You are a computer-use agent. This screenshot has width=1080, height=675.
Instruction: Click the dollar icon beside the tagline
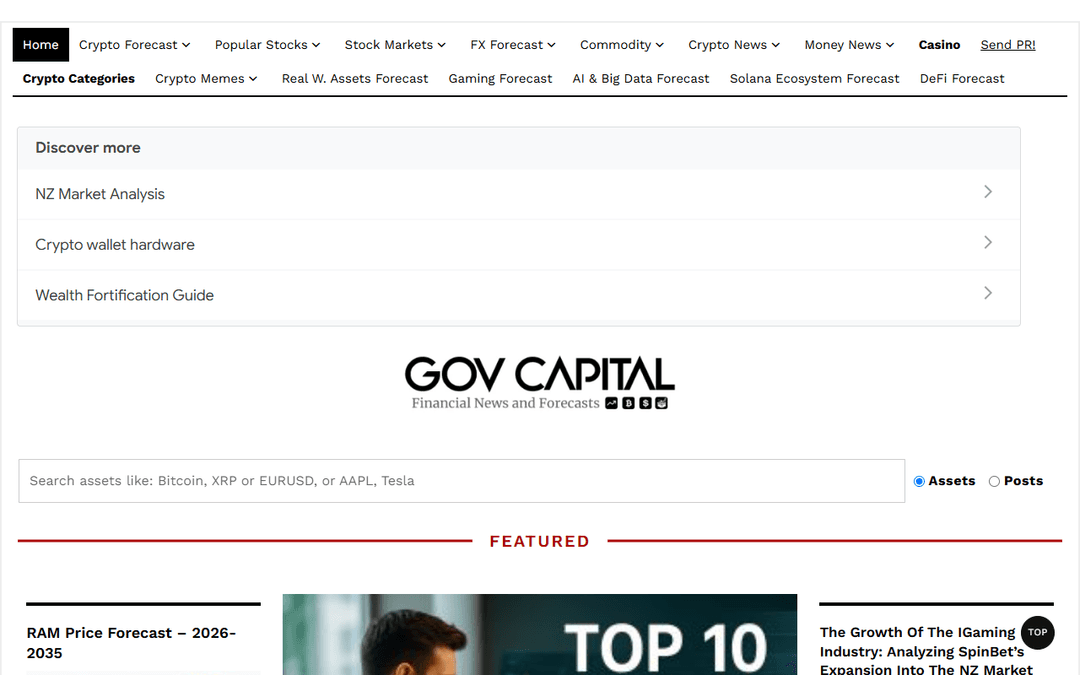(645, 404)
